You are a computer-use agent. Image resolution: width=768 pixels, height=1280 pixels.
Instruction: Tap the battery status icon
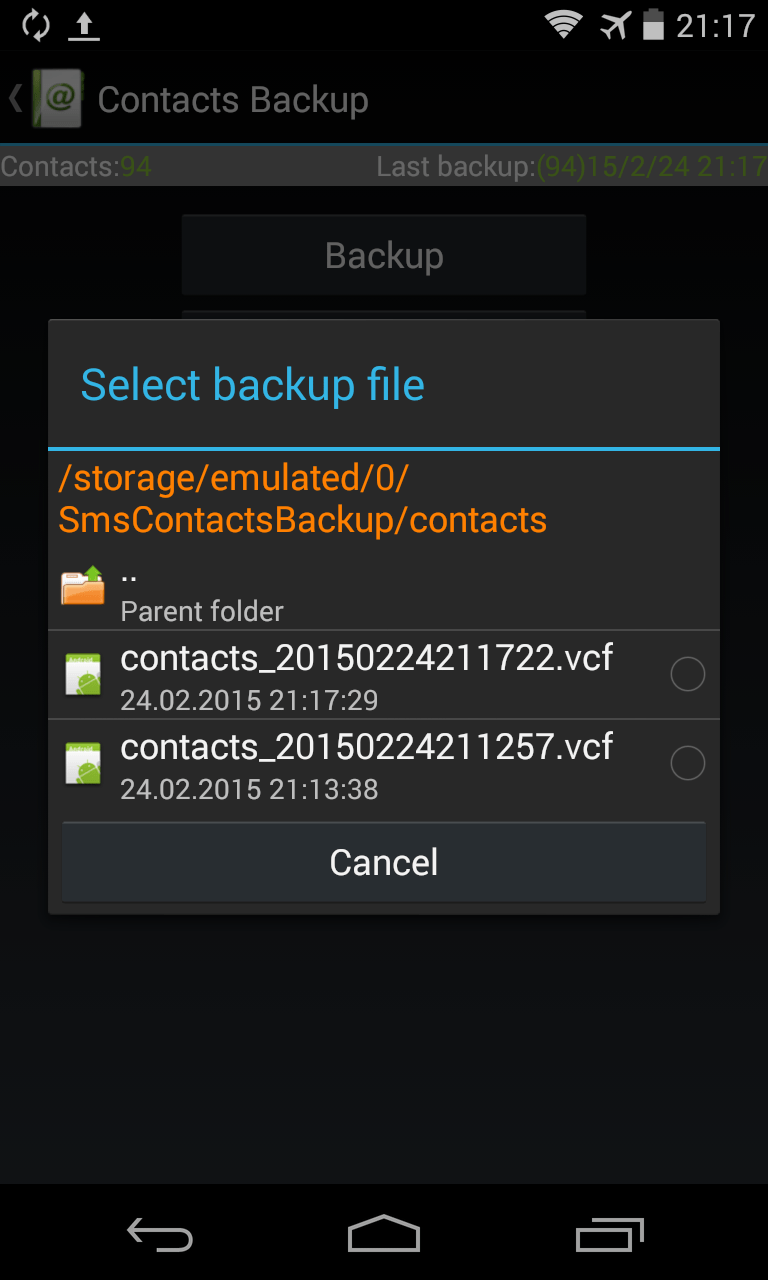(653, 25)
